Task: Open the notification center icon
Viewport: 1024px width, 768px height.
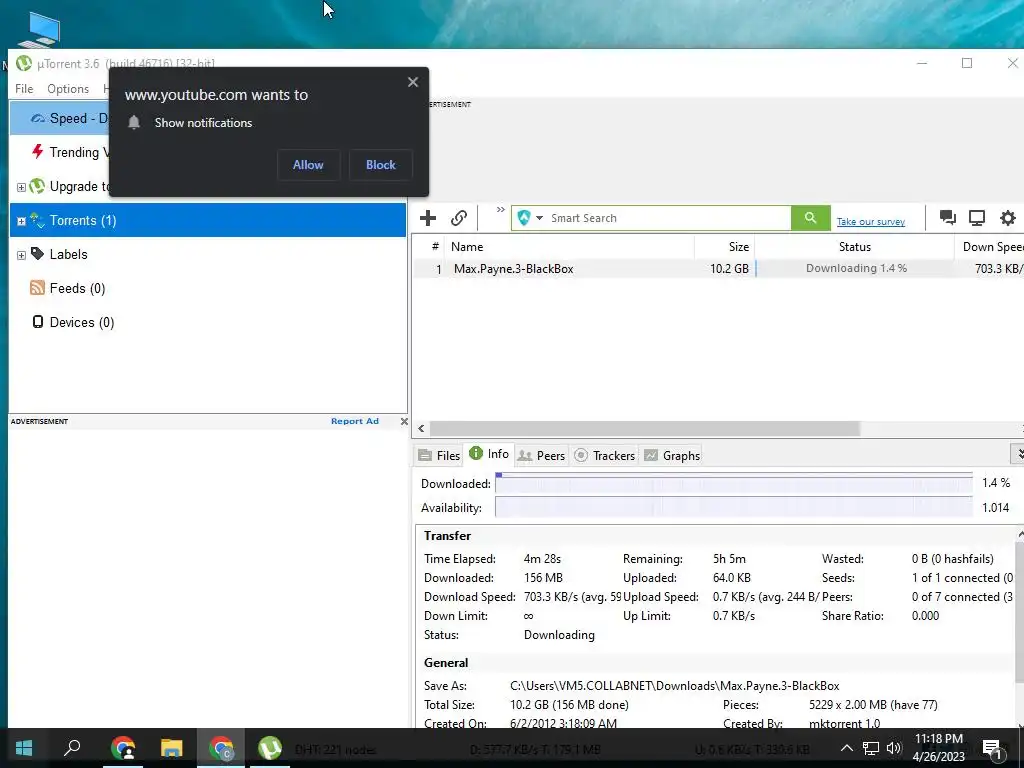Action: [x=992, y=748]
